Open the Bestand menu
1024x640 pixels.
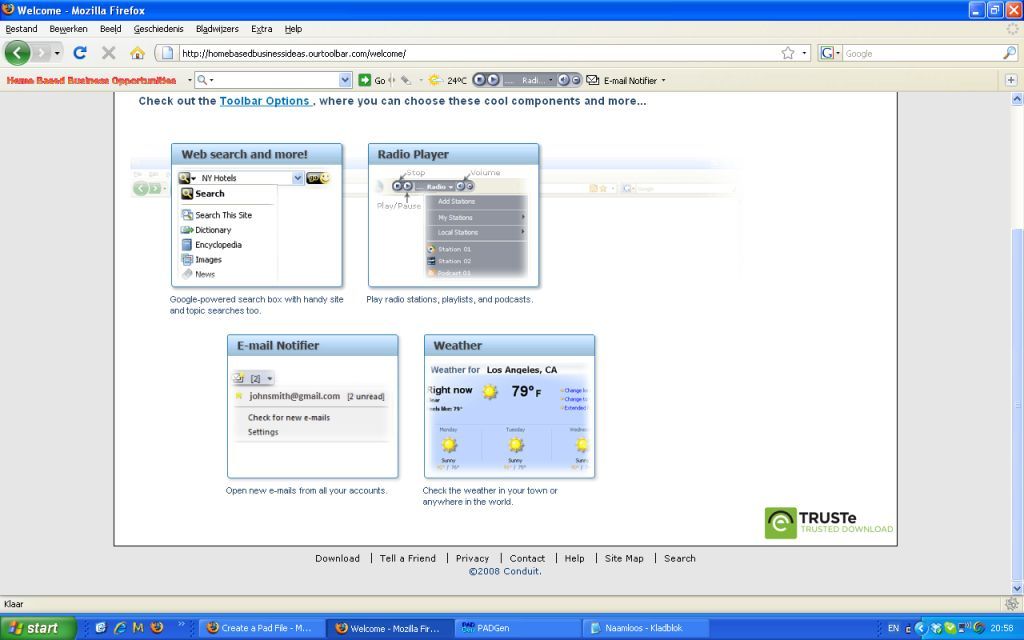pos(22,29)
